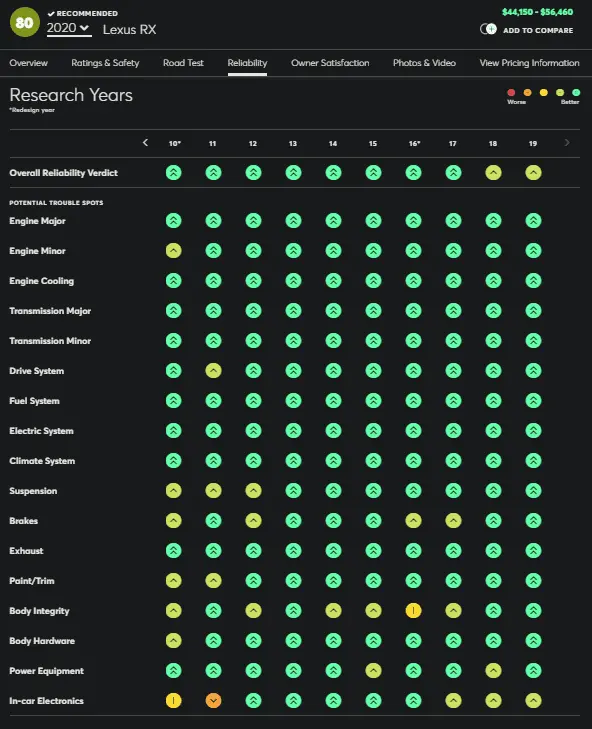Switch to Ratings & Safety tab
This screenshot has width=592, height=729.
pyautogui.click(x=105, y=63)
